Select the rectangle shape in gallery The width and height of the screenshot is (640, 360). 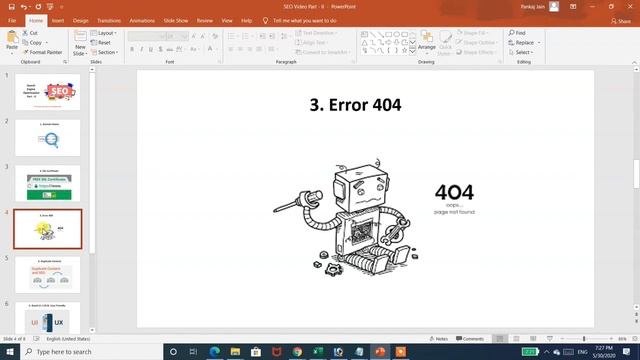click(x=389, y=35)
